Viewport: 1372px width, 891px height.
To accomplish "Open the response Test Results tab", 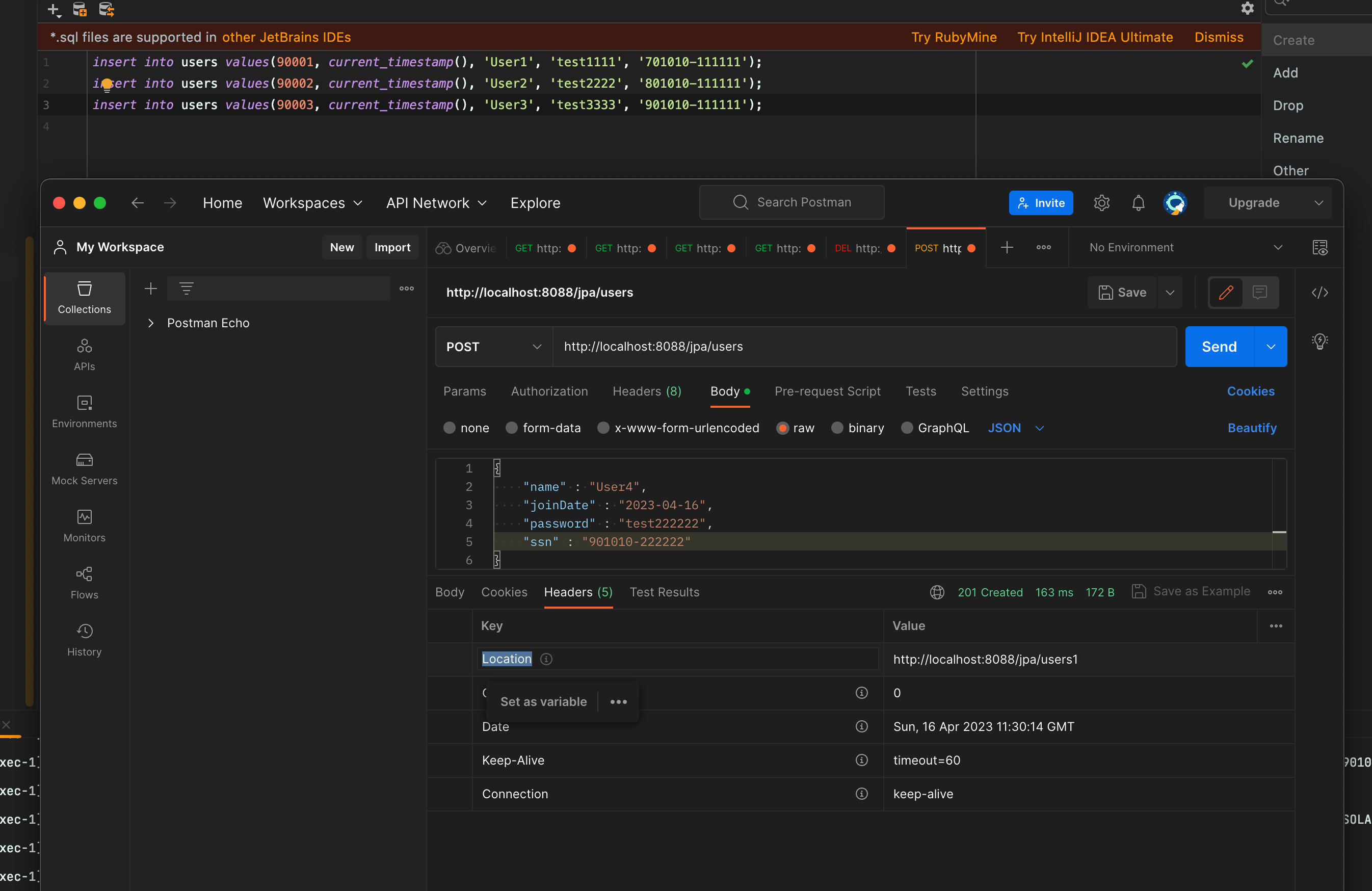I will [664, 592].
